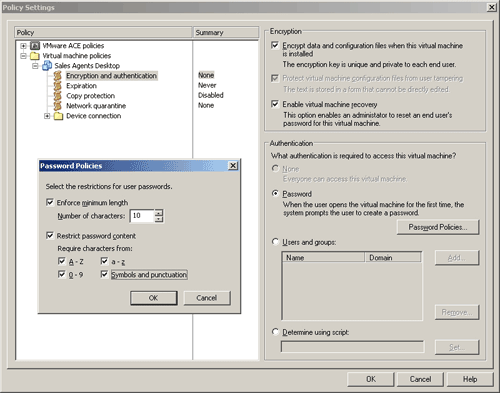Select the Expiration policy item

pos(81,86)
